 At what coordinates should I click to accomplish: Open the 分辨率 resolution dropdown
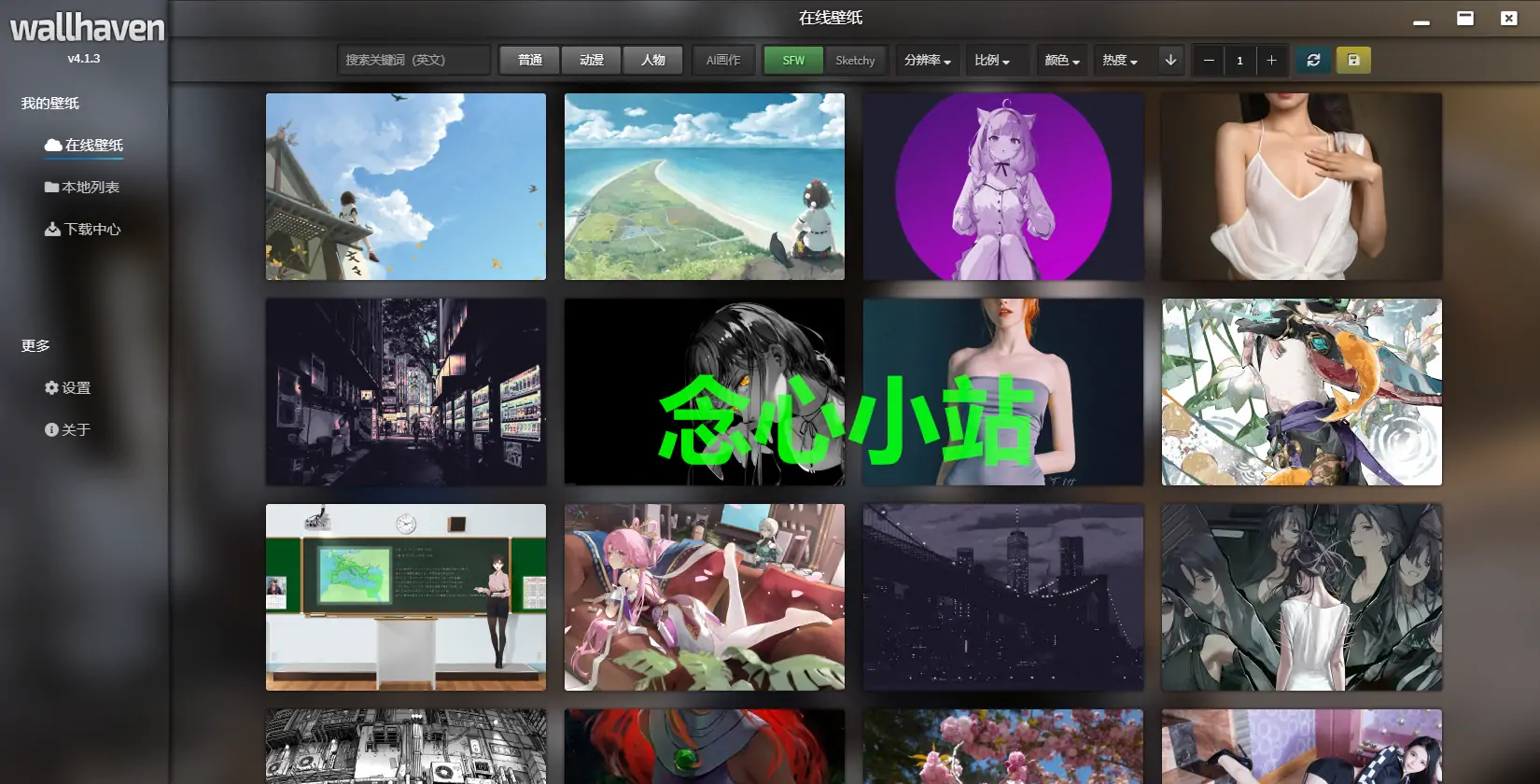click(928, 60)
